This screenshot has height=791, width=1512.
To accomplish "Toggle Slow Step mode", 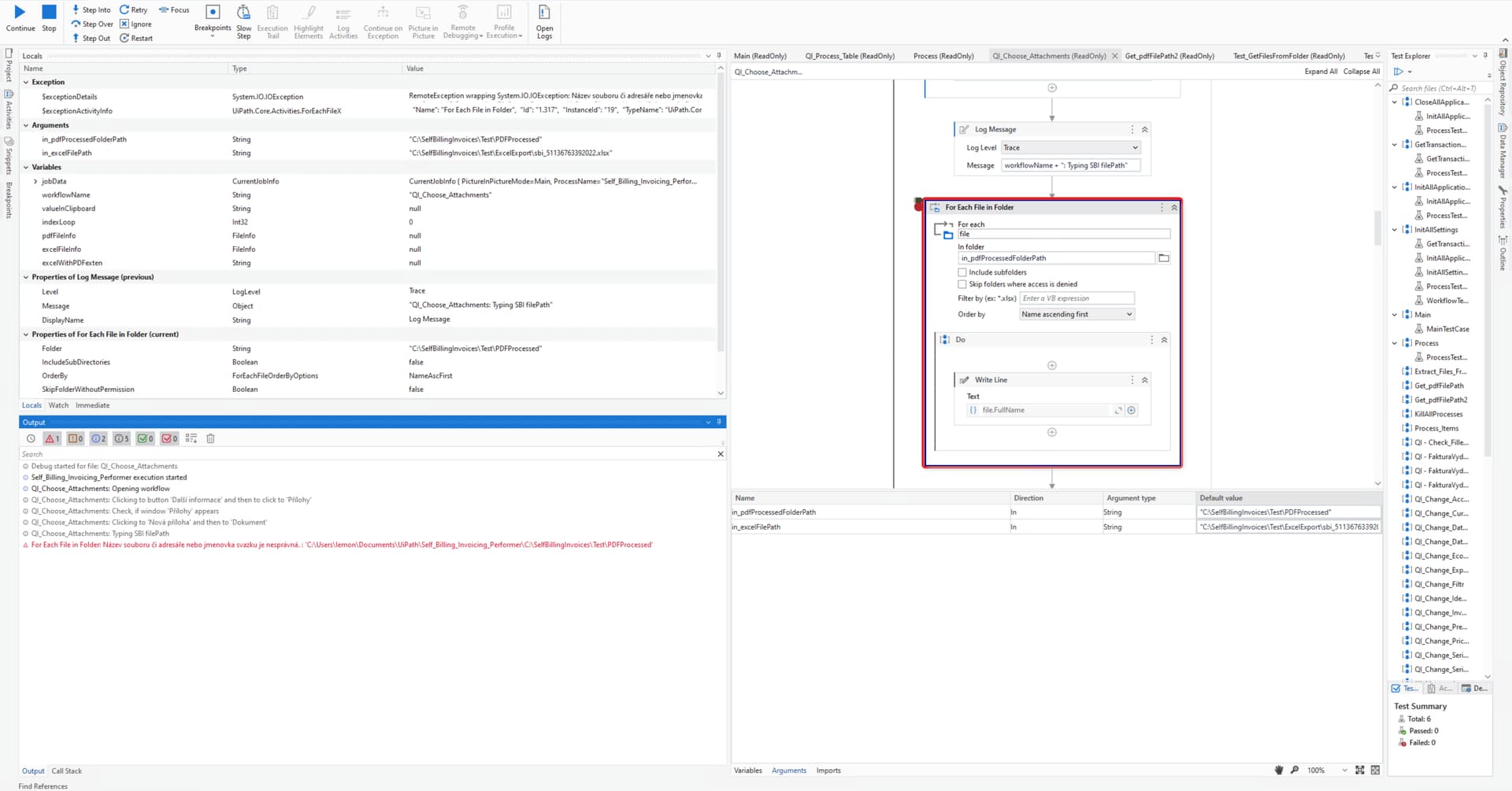I will pyautogui.click(x=244, y=21).
